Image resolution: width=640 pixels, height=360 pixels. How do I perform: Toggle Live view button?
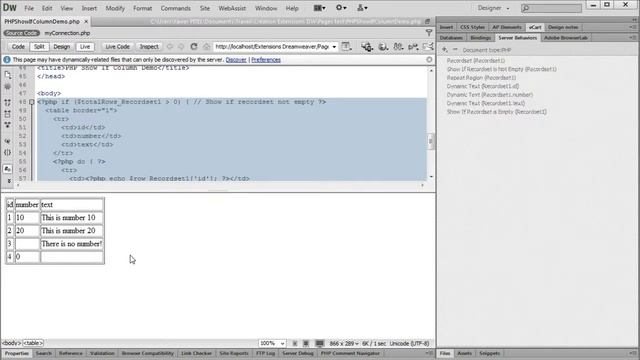click(x=85, y=47)
